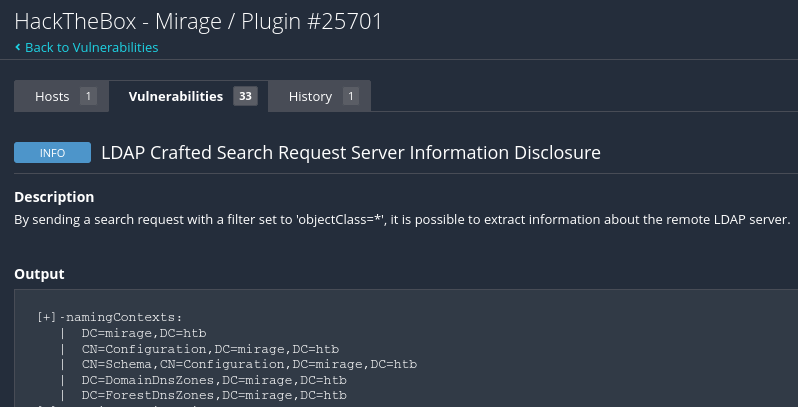798x407 pixels.
Task: Go back via Back to Vulnerabilities link
Action: point(92,47)
